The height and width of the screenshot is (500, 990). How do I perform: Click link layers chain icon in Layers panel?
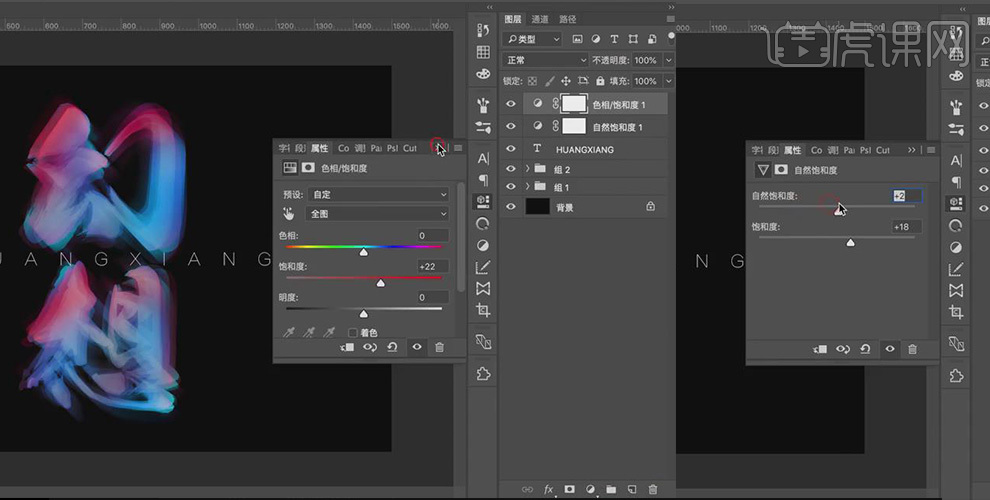click(527, 489)
